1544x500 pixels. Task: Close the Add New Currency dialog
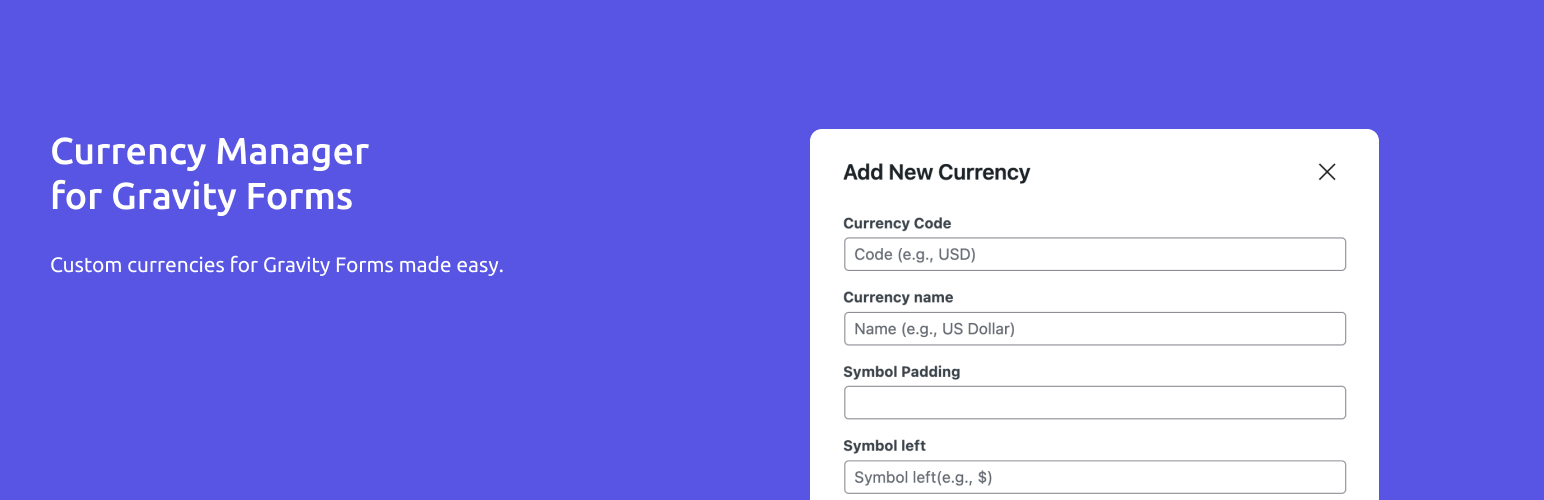[1327, 172]
